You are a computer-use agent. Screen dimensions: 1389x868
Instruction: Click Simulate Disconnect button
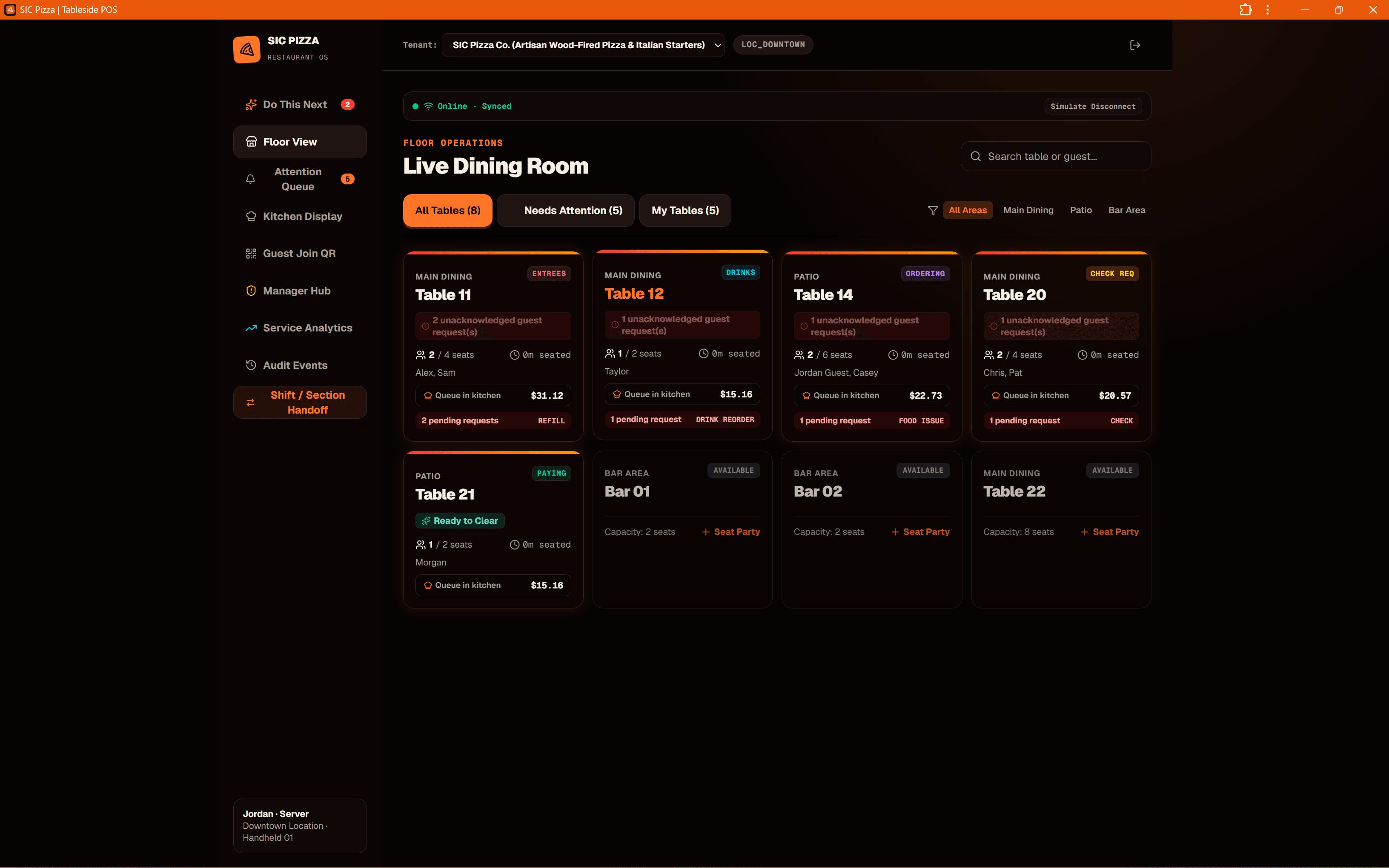tap(1093, 106)
